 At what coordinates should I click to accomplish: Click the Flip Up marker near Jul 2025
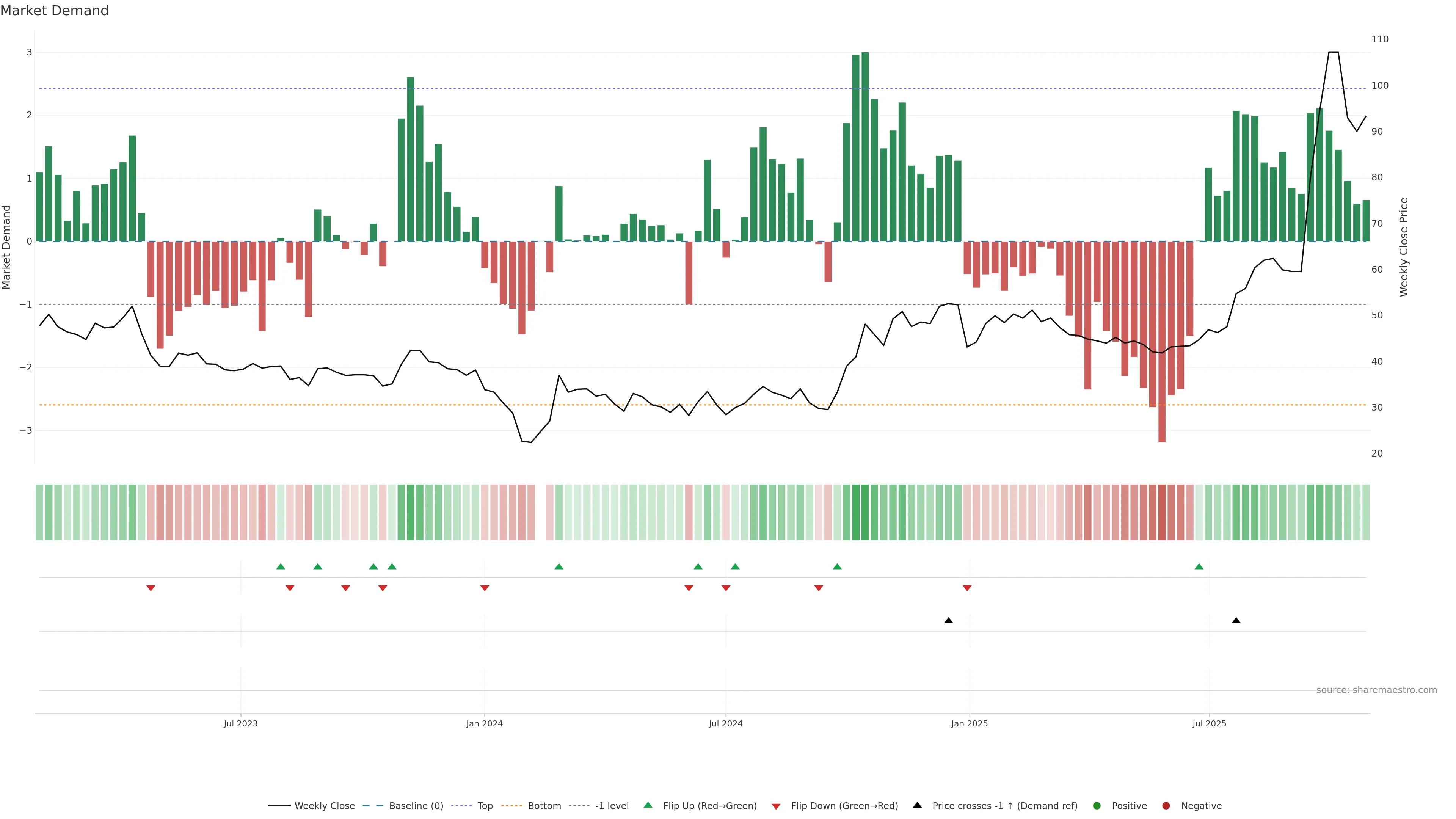[1199, 566]
